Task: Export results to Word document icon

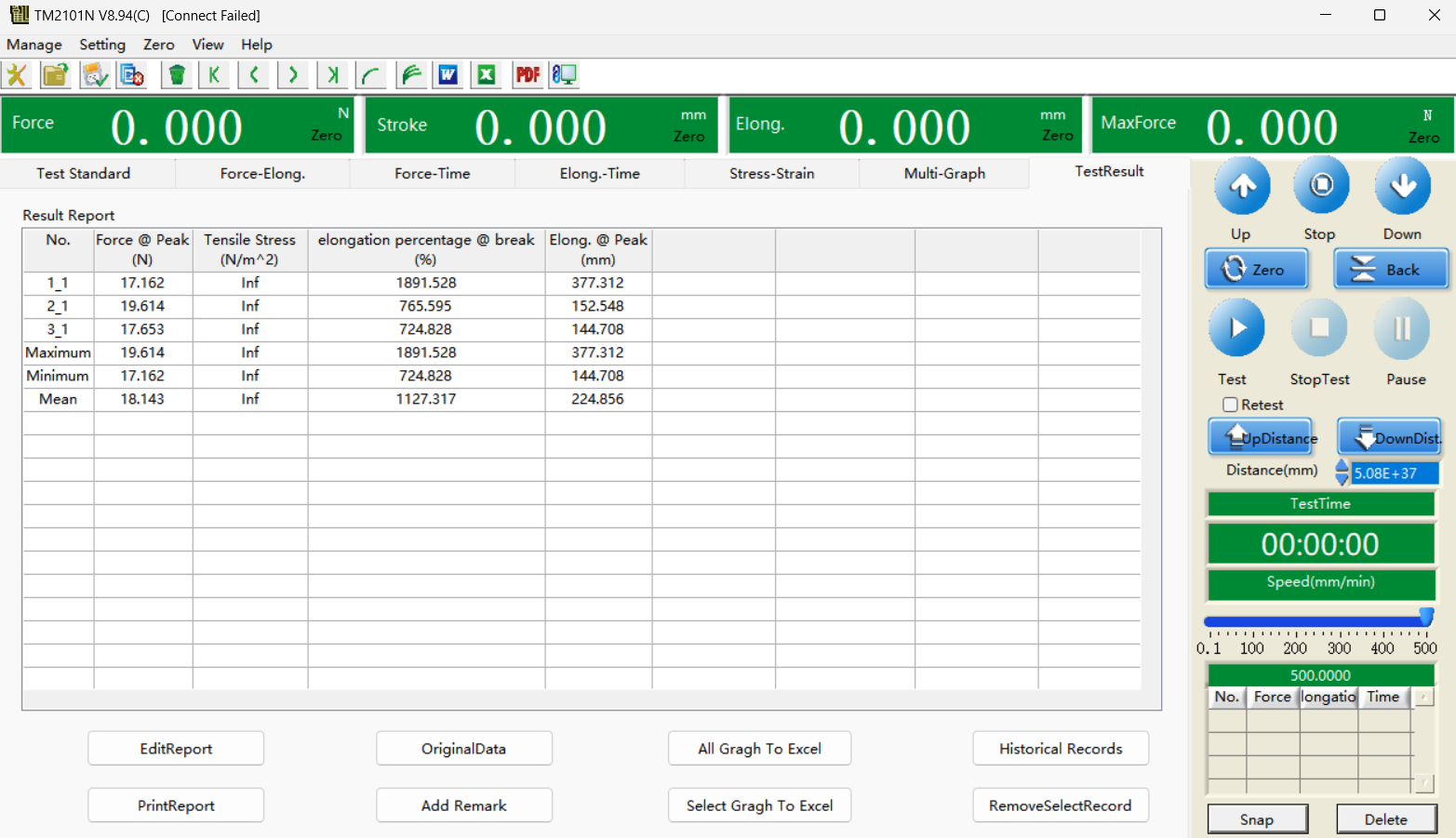Action: point(447,75)
